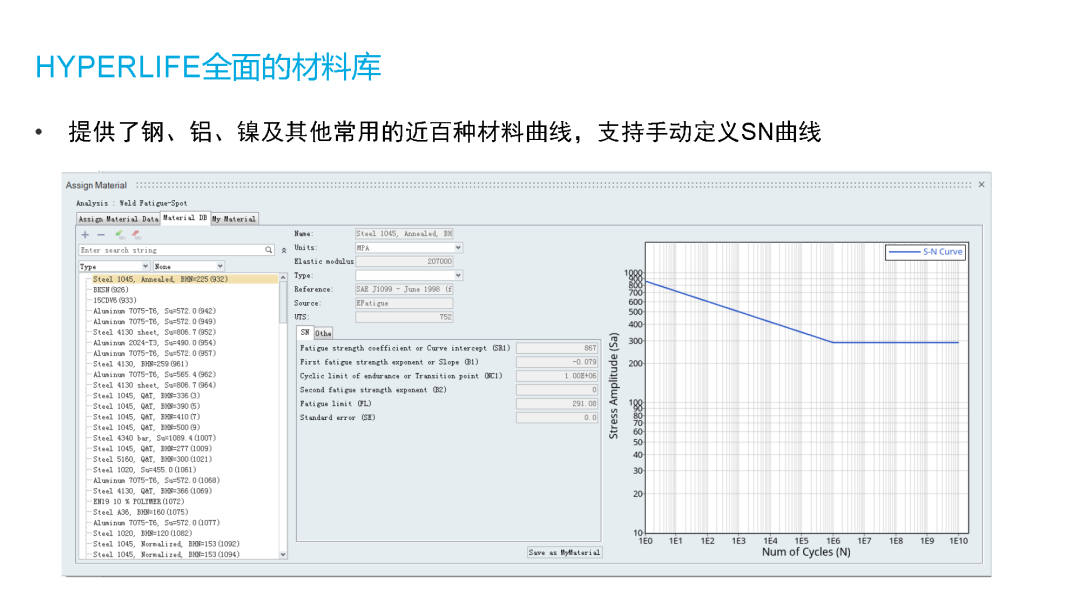Screen dimensions: 1080x608
Task: Select EN19 10 % POLYMER (1072)
Action: (138, 501)
